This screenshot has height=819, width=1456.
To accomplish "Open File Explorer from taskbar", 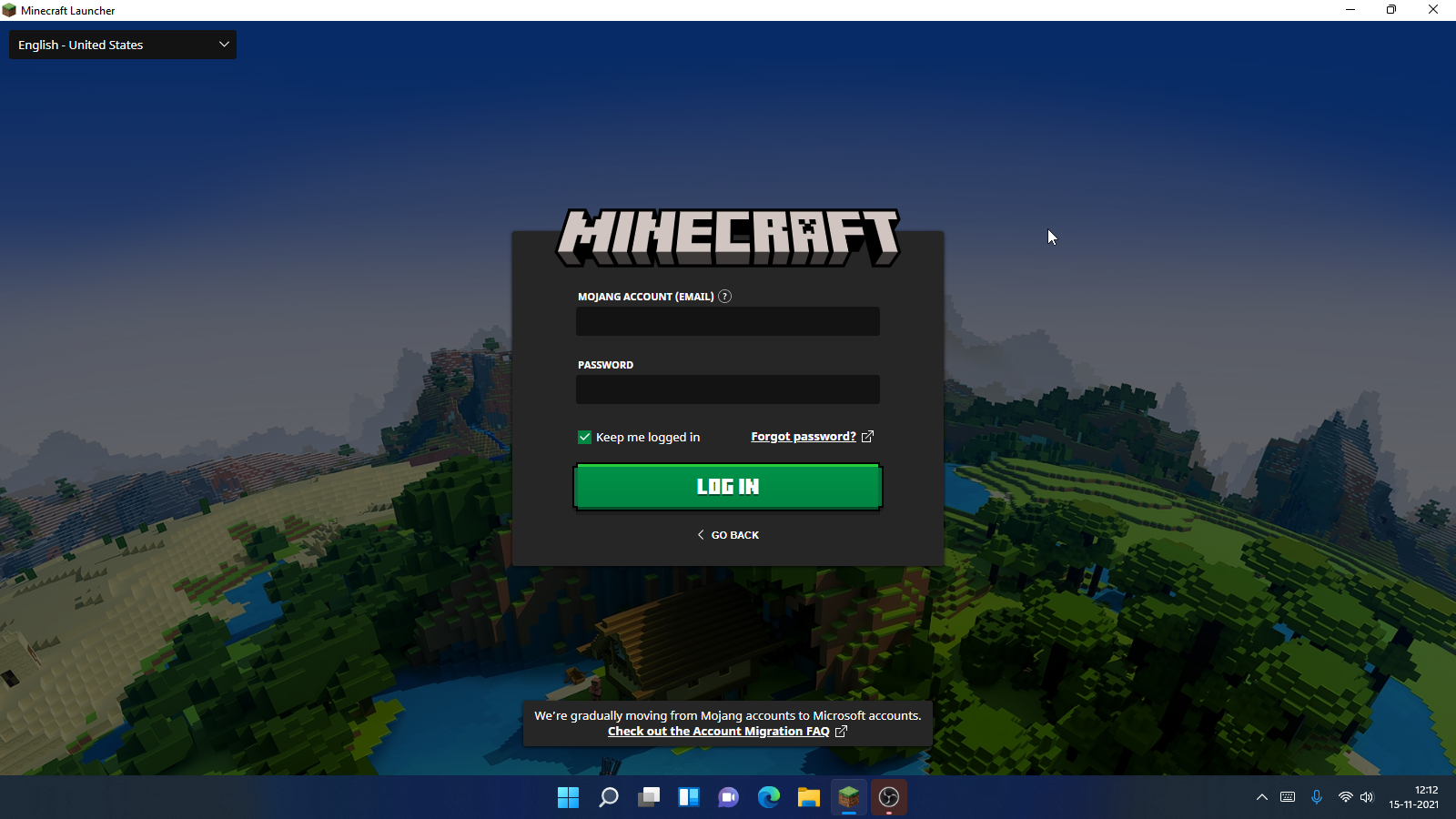I will coord(809,797).
